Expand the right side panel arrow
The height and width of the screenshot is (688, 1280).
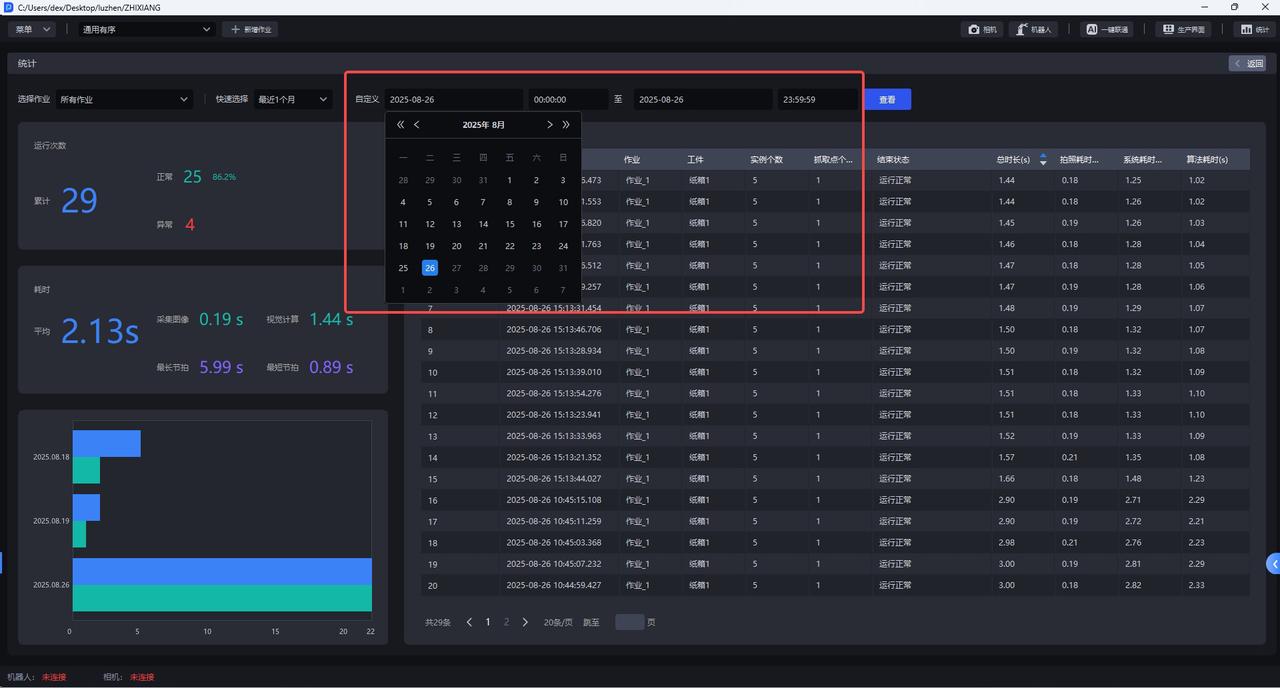click(x=1273, y=564)
